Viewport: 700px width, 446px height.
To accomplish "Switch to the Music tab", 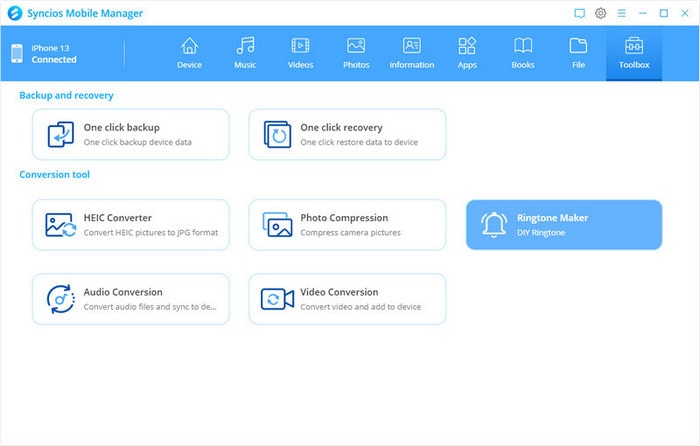I will [245, 54].
